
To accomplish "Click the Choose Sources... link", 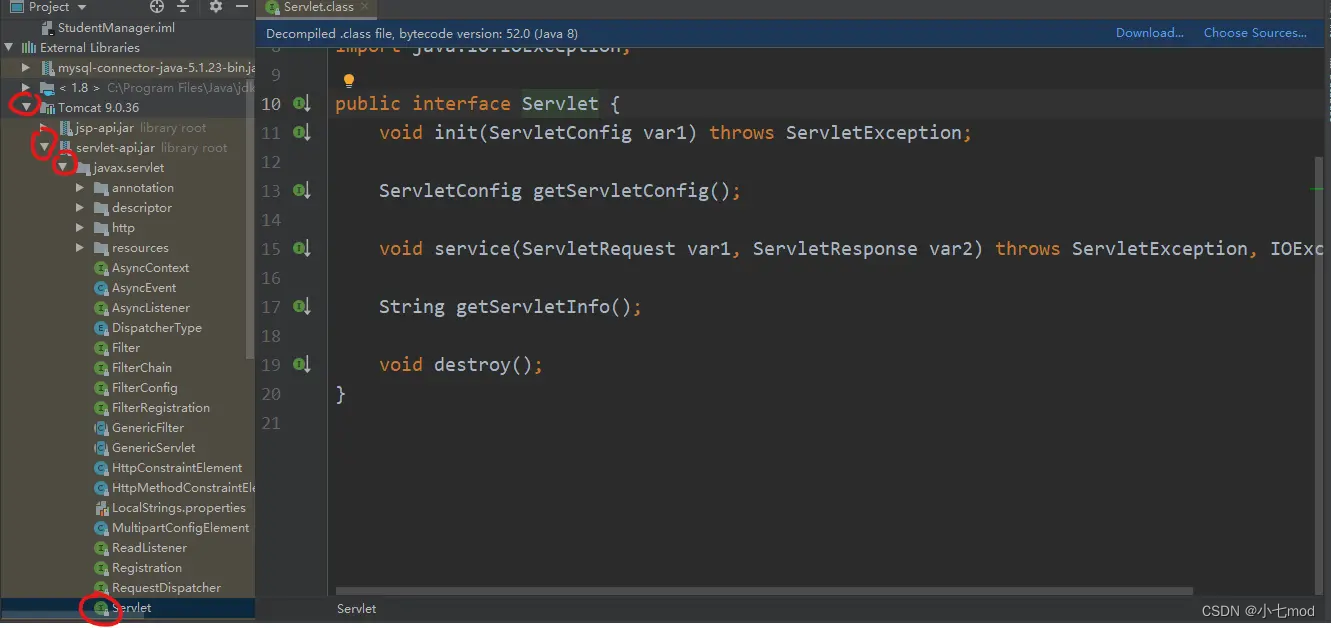I will point(1255,33).
